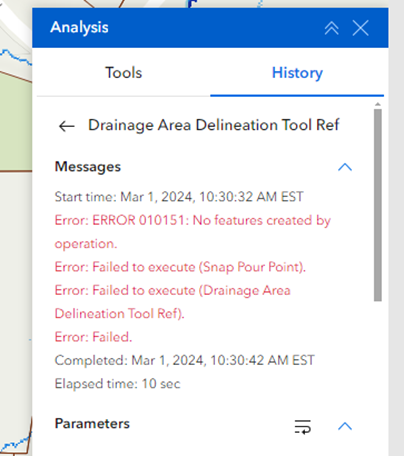Click the Parameters section heading
The width and height of the screenshot is (404, 456).
coord(92,424)
